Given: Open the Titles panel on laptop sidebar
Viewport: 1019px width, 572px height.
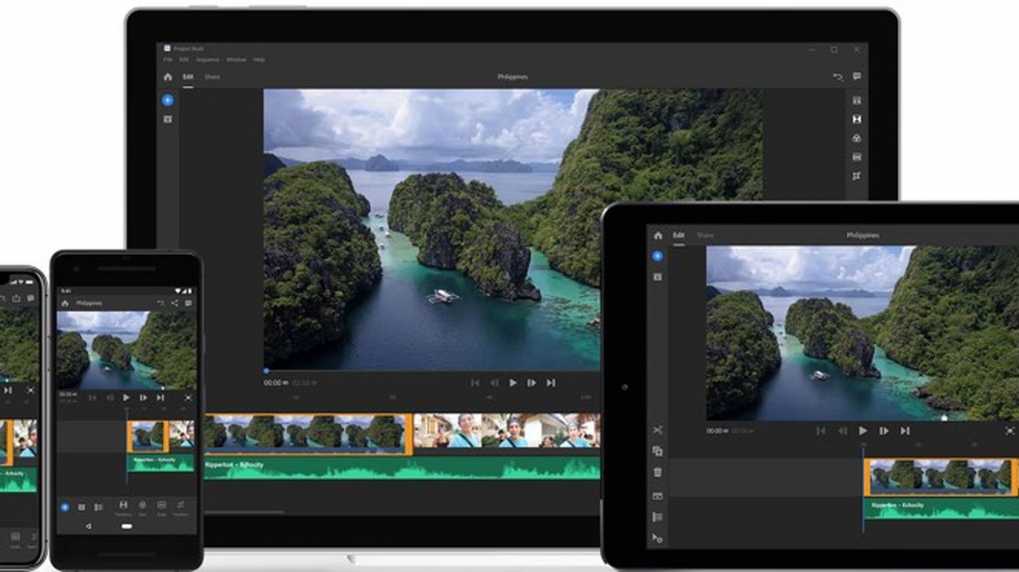Looking at the screenshot, I should (x=857, y=101).
